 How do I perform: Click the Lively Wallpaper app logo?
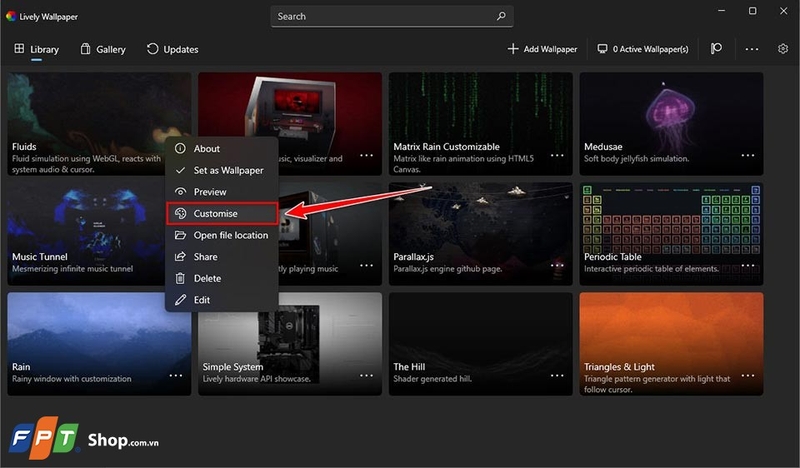(11, 16)
